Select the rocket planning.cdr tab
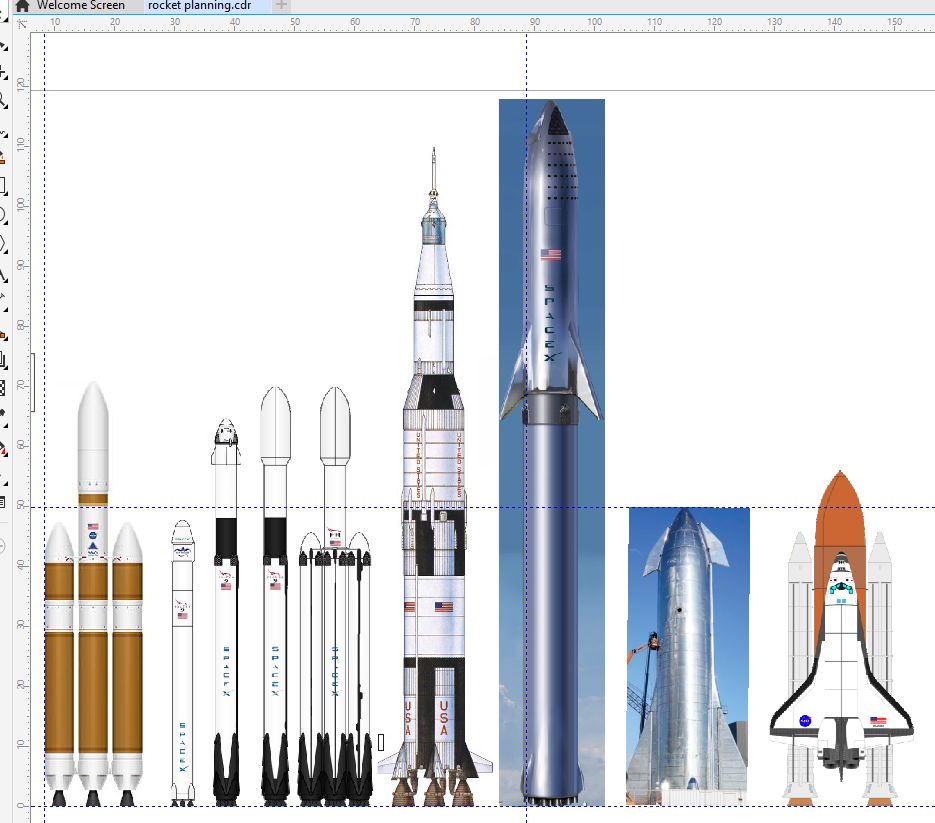This screenshot has height=823, width=935. (x=198, y=6)
